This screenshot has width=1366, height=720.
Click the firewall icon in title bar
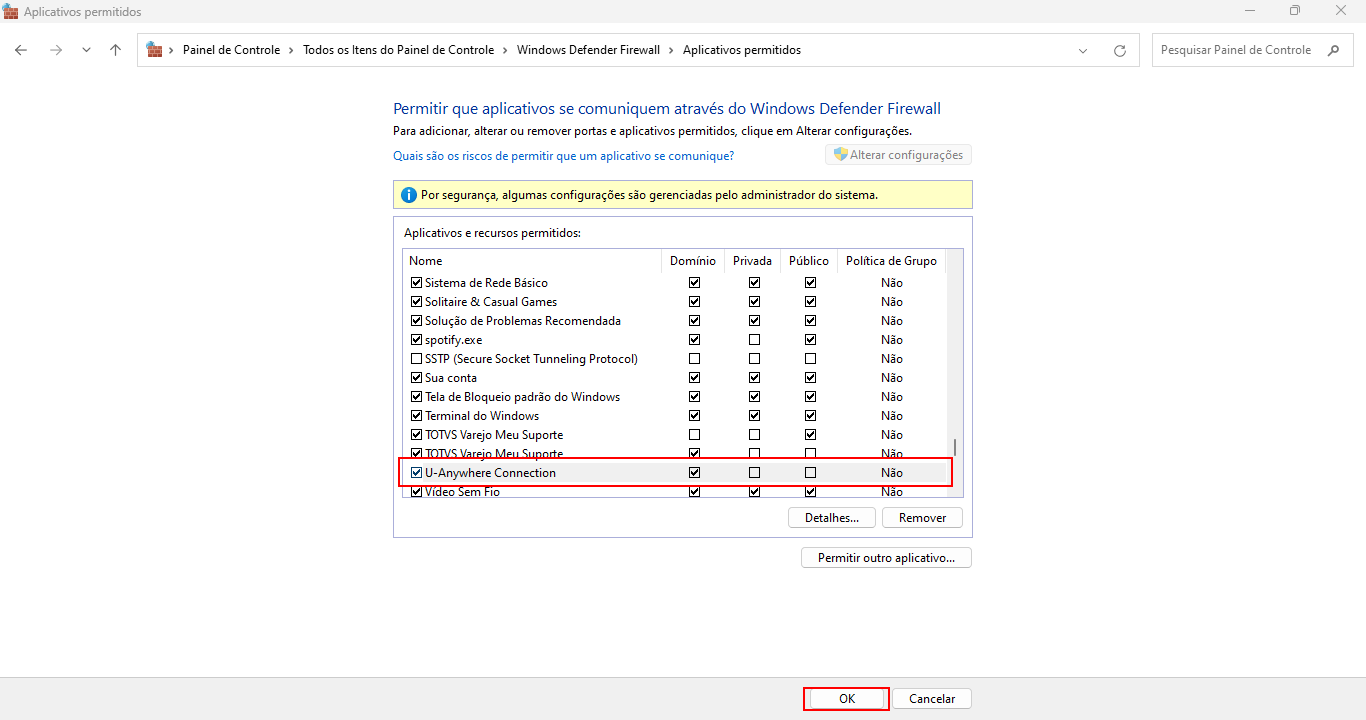pos(11,11)
